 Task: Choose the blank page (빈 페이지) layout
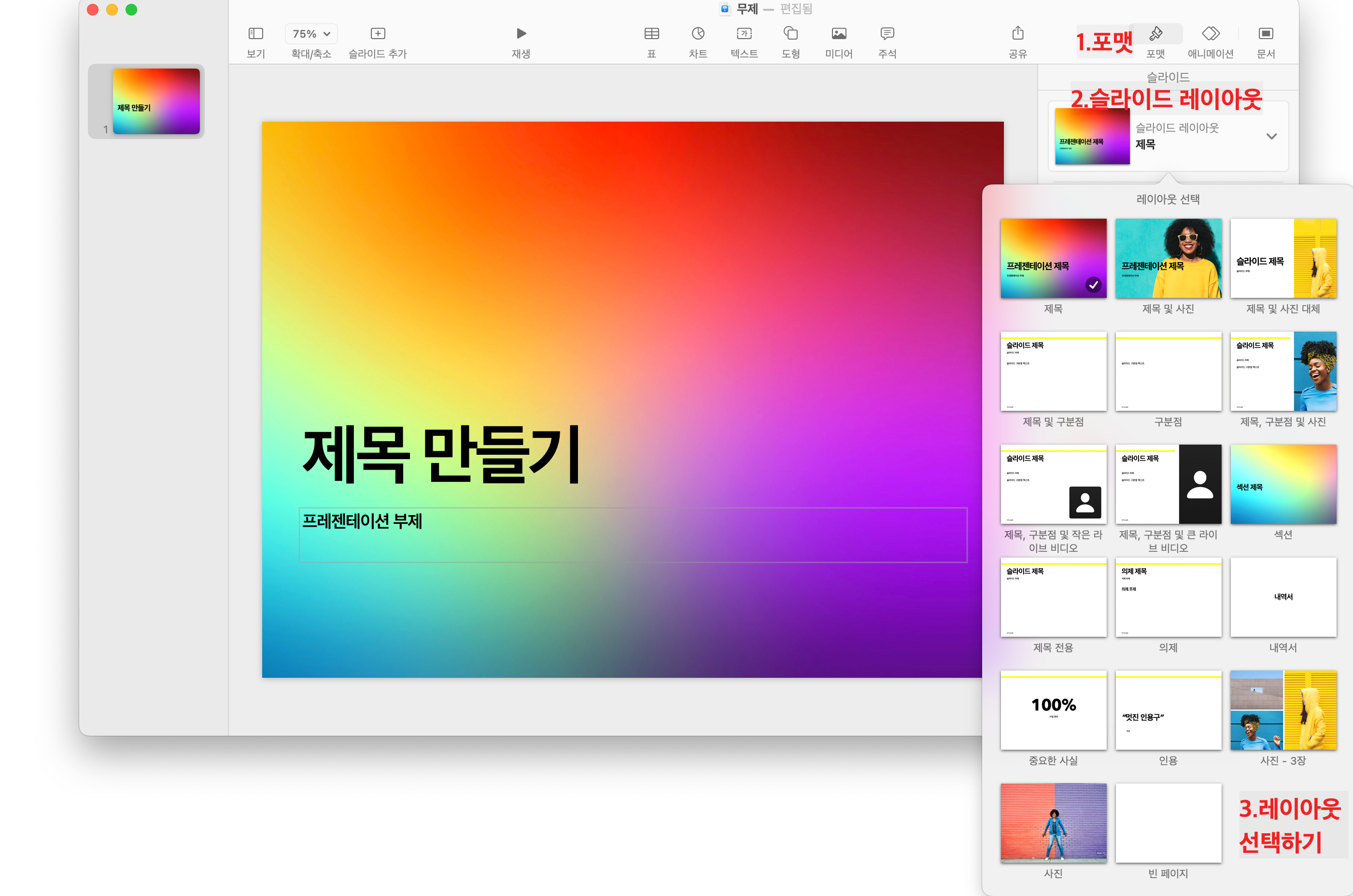click(1168, 823)
